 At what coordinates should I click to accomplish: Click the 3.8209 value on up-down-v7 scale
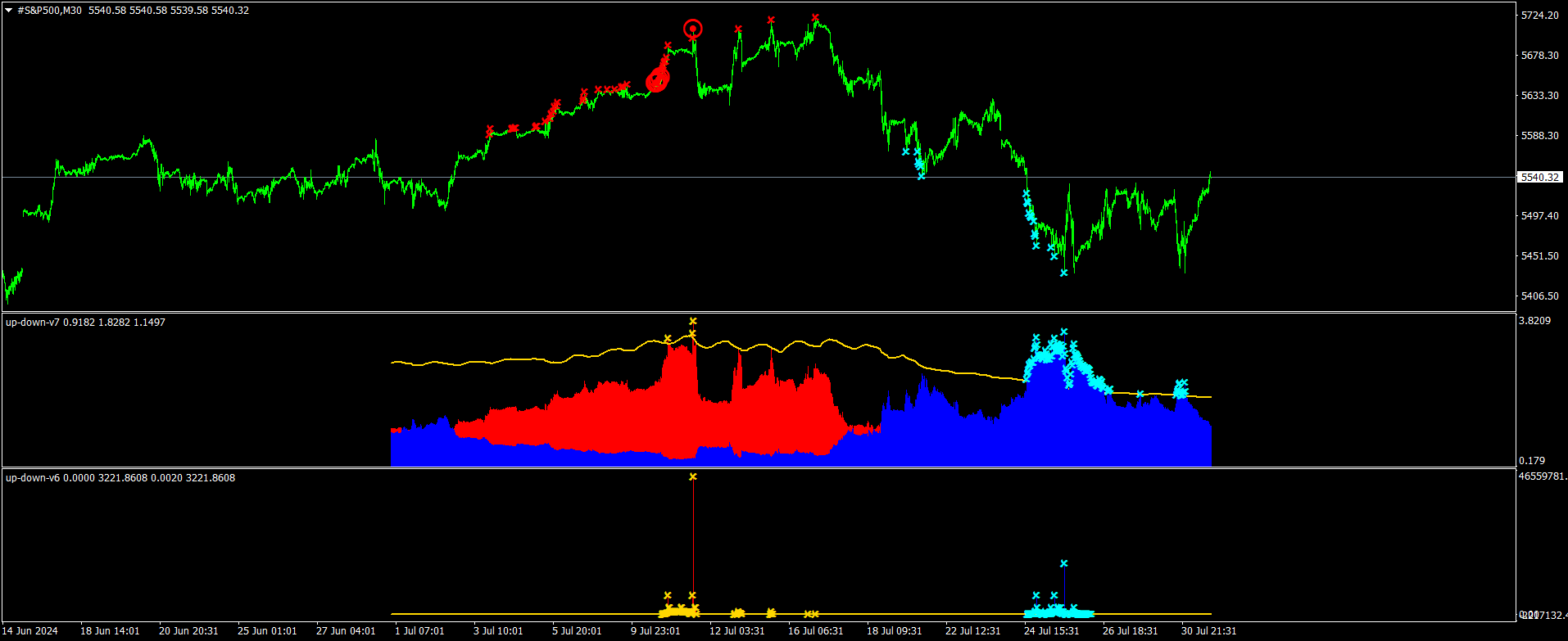click(x=1534, y=321)
